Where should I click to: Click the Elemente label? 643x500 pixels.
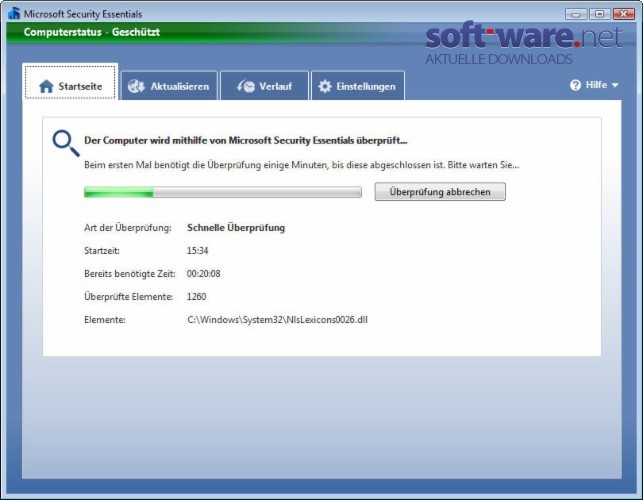(x=105, y=320)
